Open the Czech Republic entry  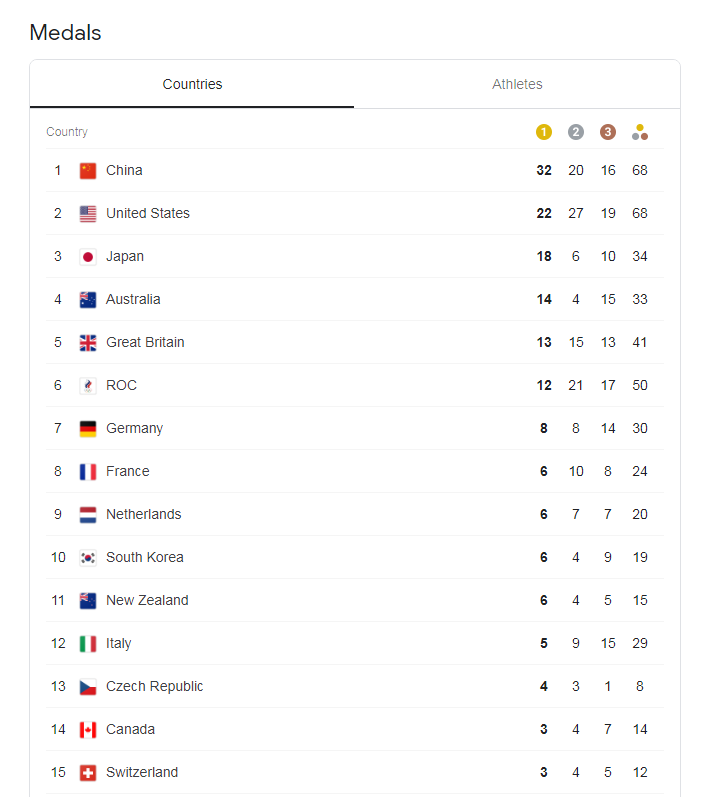[x=355, y=686]
